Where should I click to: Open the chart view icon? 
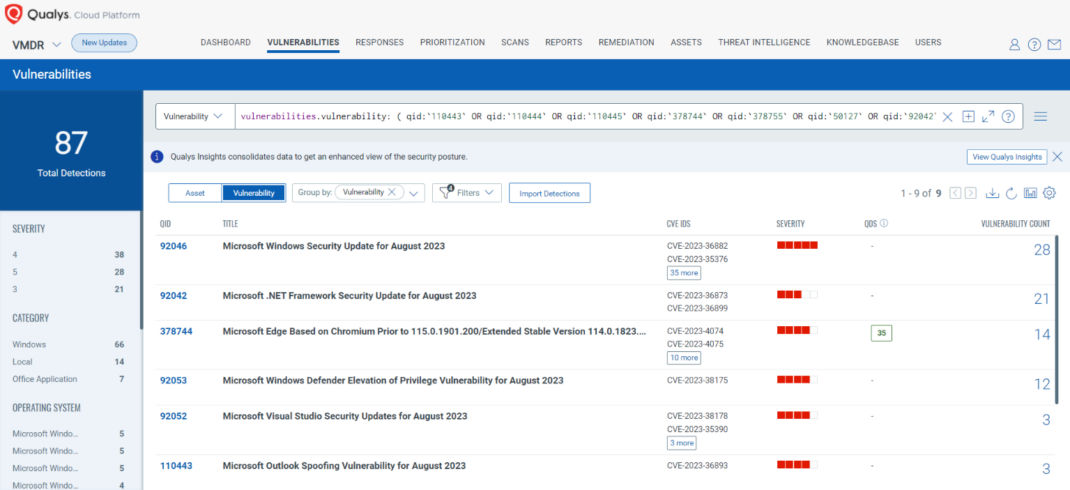(x=1030, y=193)
